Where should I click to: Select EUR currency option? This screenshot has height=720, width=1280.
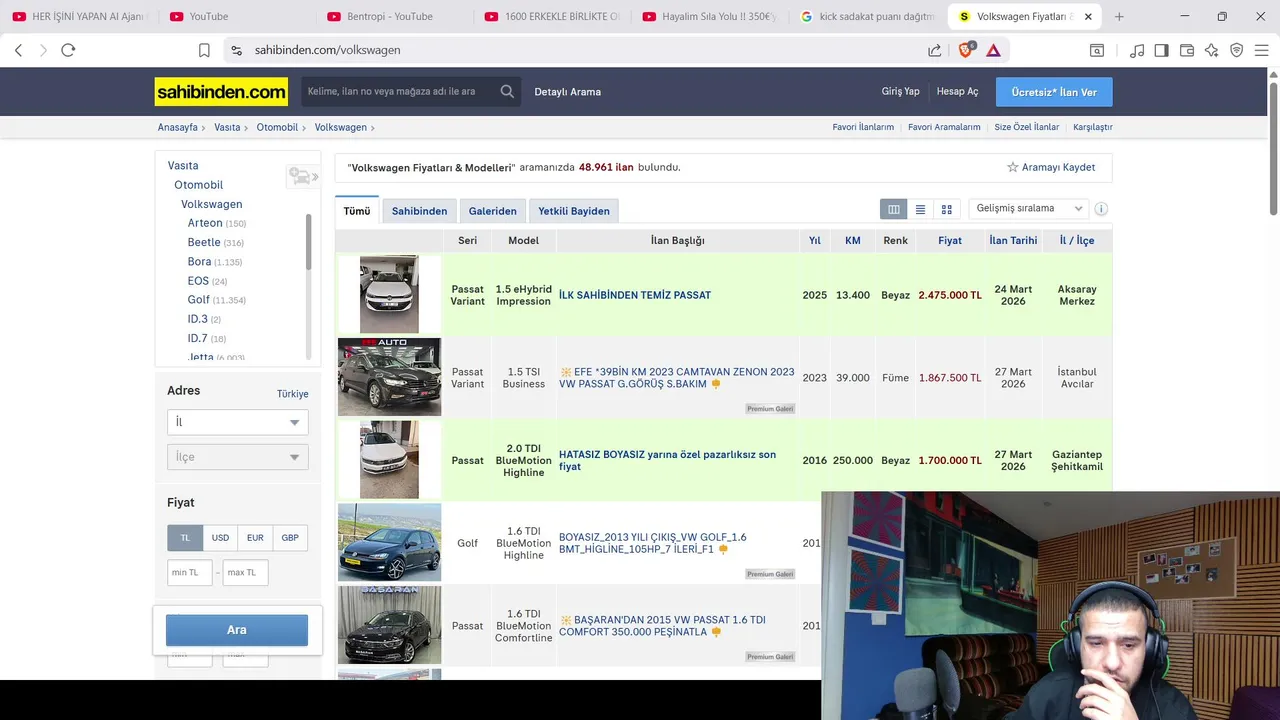[255, 538]
